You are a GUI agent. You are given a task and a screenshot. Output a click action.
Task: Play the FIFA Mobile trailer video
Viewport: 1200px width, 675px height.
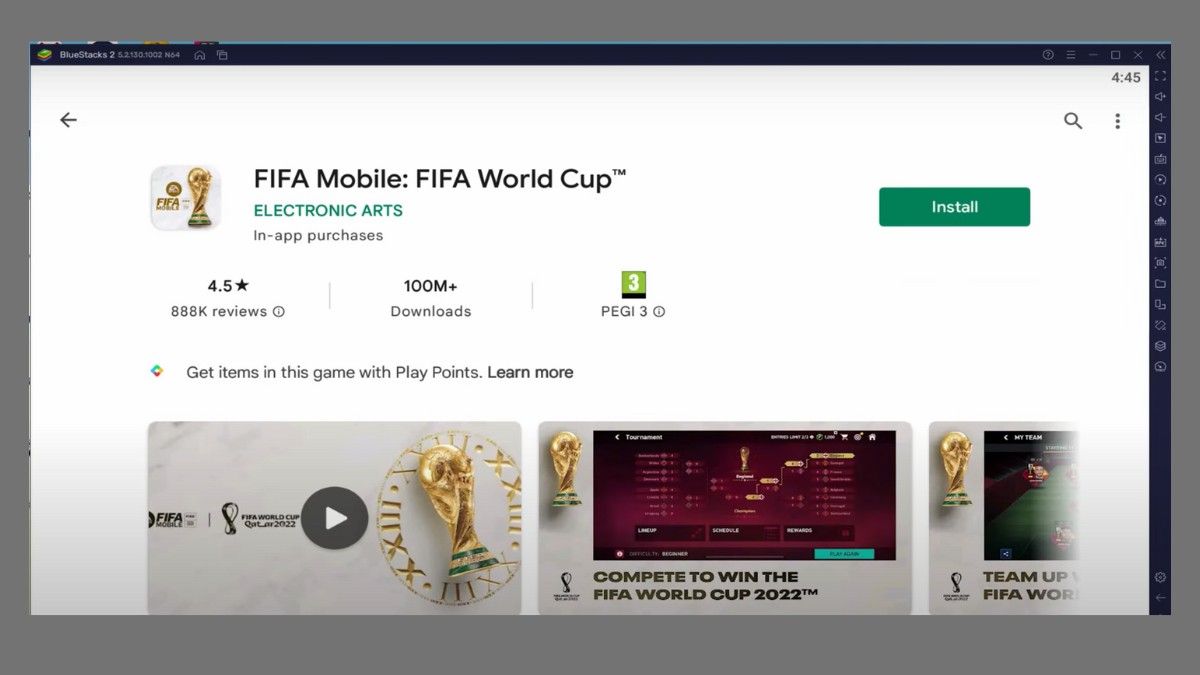tap(335, 517)
